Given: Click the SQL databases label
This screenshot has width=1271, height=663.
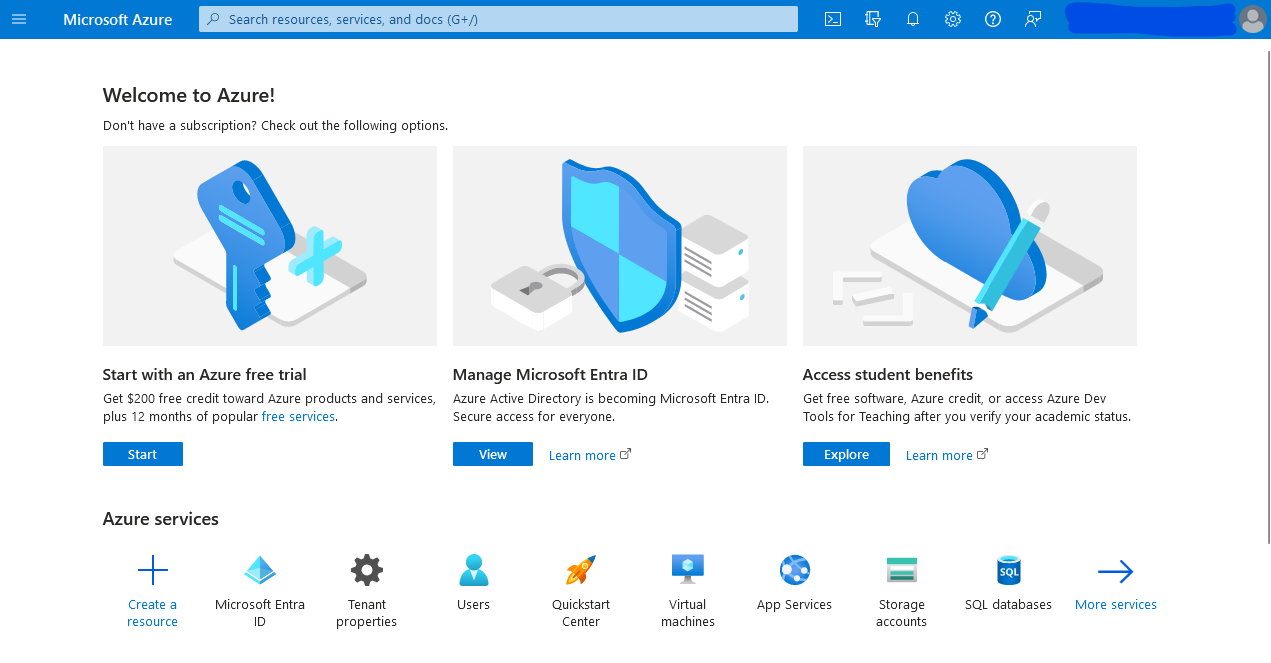Looking at the screenshot, I should point(1009,604).
